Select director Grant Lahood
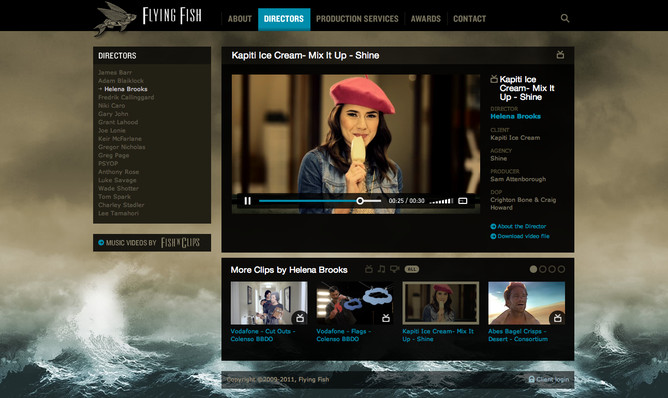The image size is (668, 398). (118, 122)
